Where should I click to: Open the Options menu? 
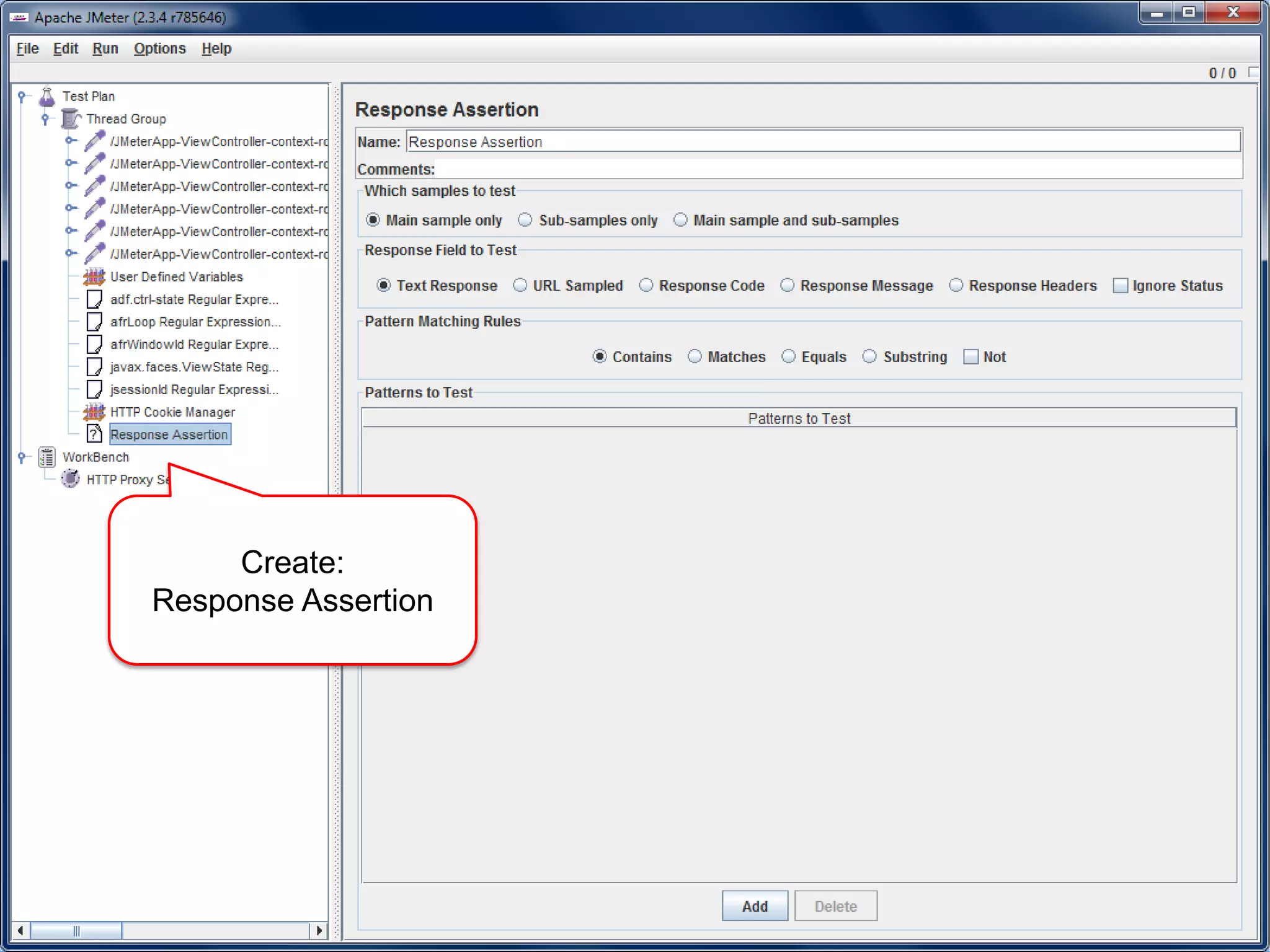click(160, 48)
